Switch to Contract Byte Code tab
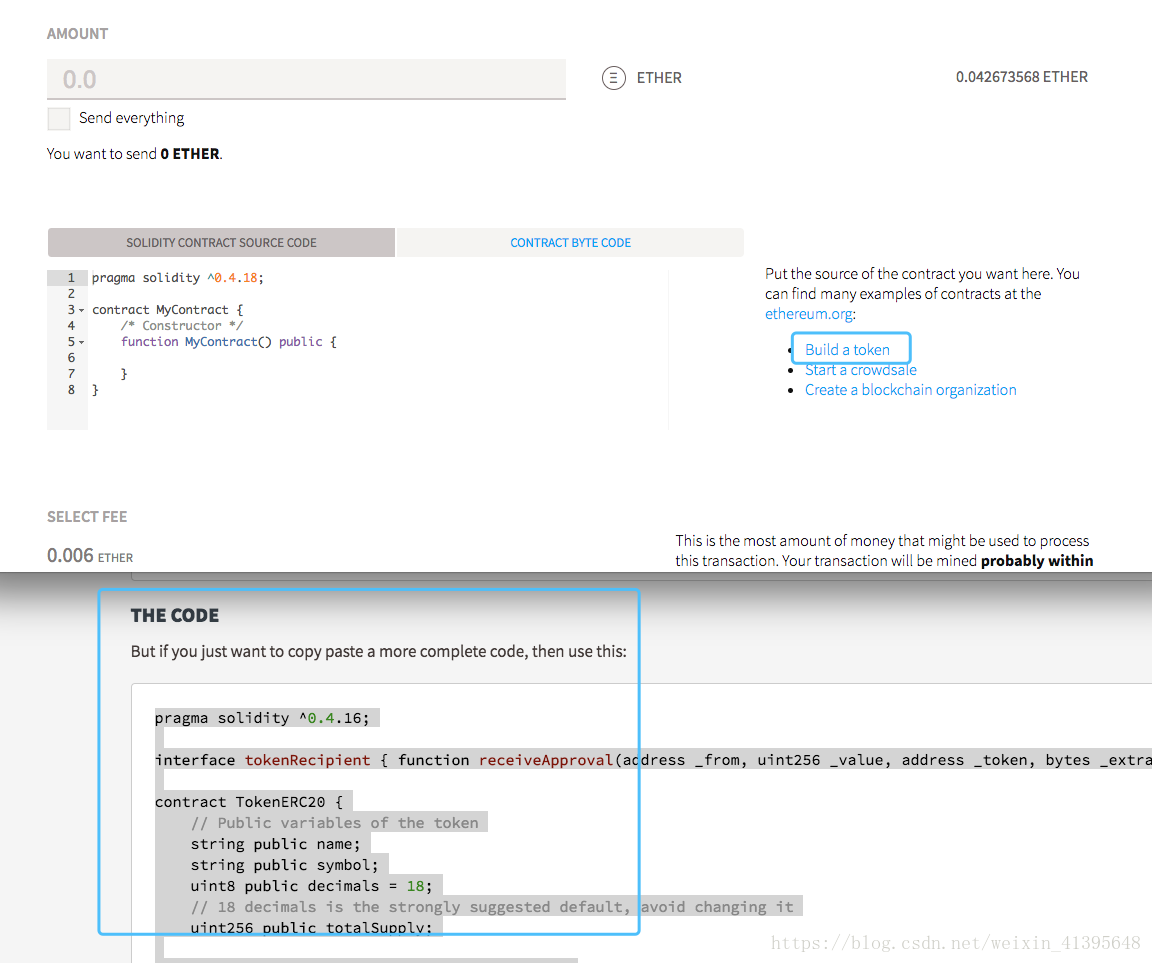Viewport: 1152px width, 963px height. point(570,242)
